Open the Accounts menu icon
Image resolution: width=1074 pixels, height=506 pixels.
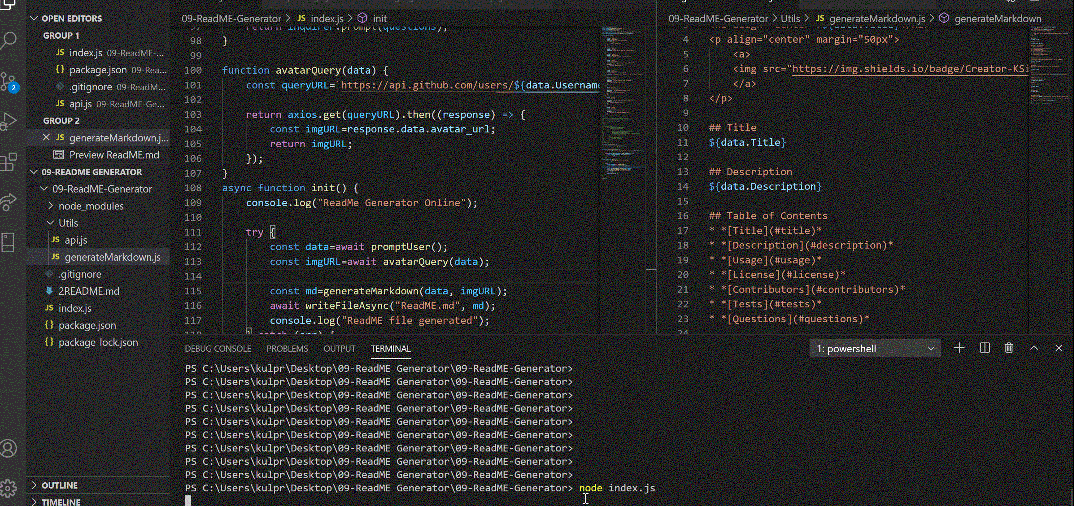click(9, 448)
